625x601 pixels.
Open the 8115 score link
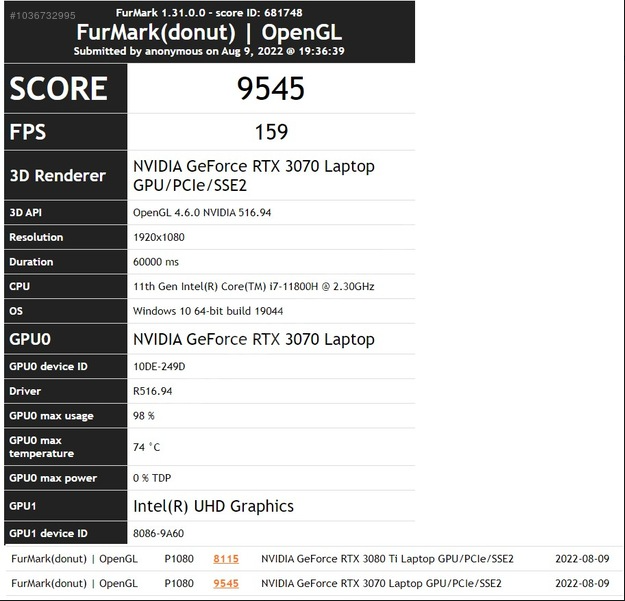coord(226,559)
